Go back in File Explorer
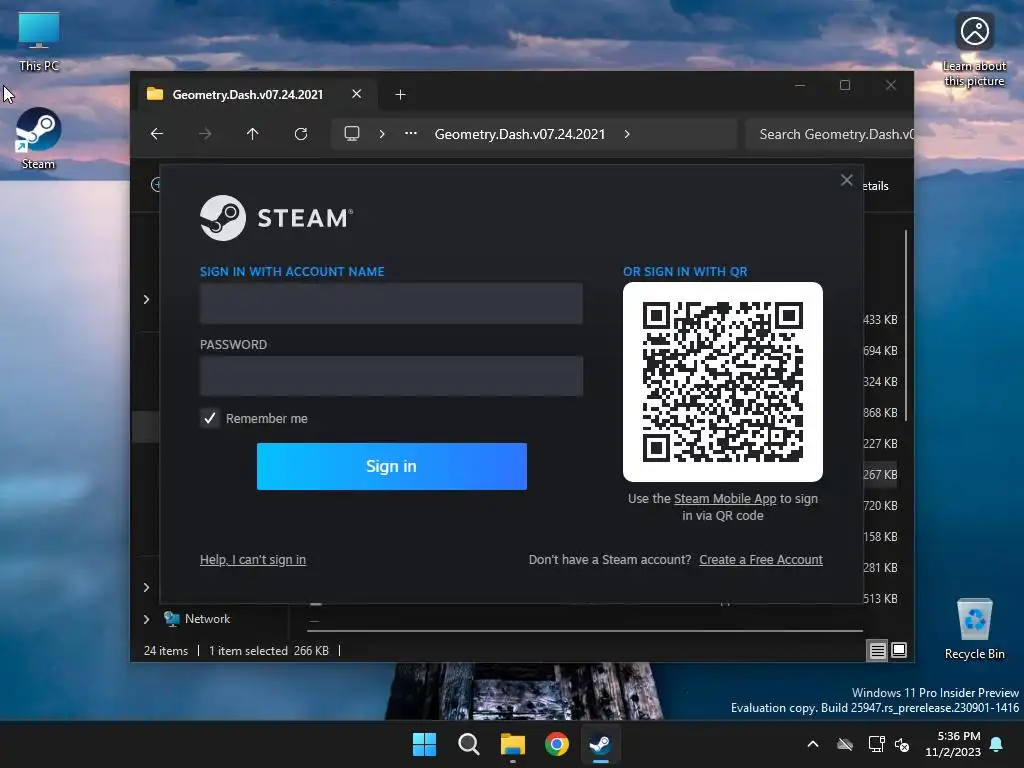 point(157,134)
